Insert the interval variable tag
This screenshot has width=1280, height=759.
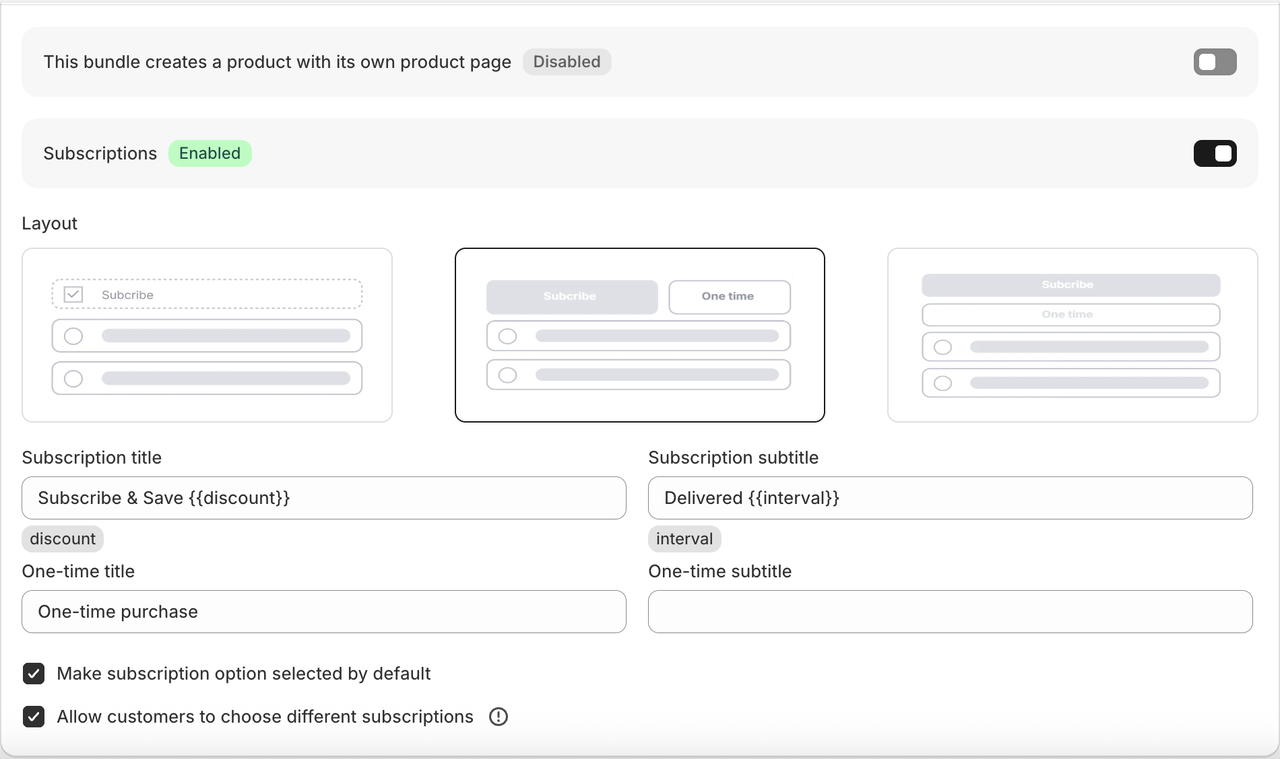pos(684,539)
